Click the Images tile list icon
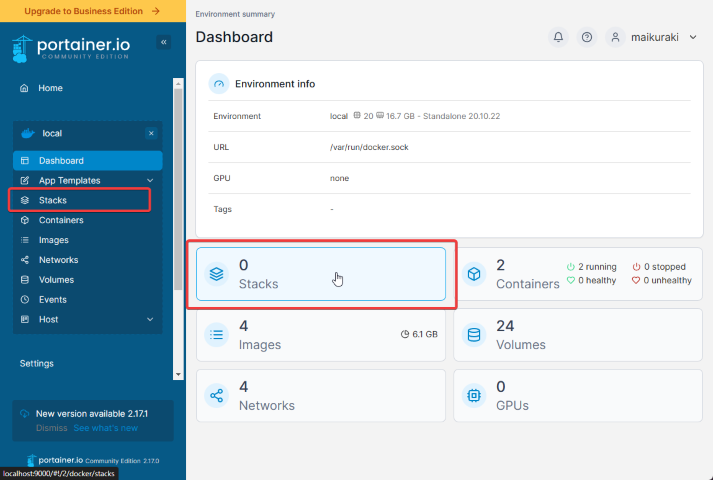 [x=216, y=335]
